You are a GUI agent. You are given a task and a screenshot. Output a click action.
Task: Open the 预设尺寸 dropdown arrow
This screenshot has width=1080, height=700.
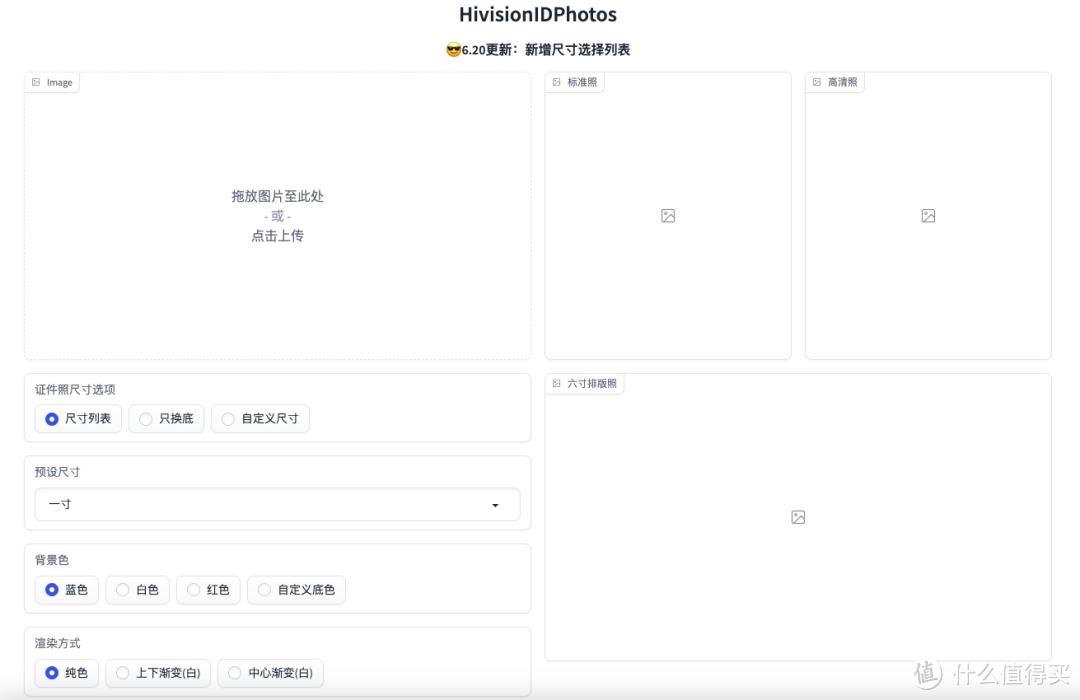point(495,505)
